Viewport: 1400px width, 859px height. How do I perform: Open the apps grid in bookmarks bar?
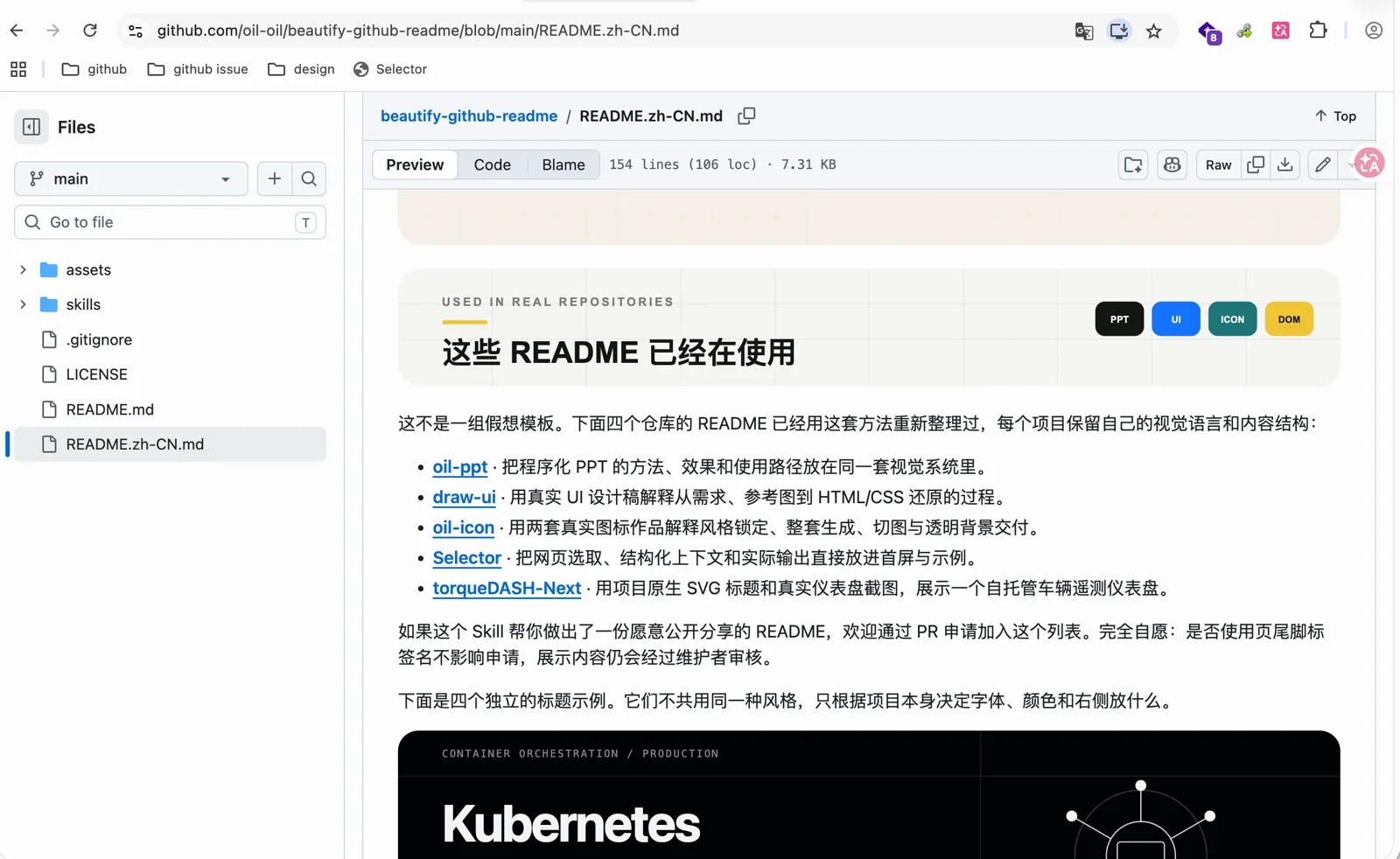point(18,69)
